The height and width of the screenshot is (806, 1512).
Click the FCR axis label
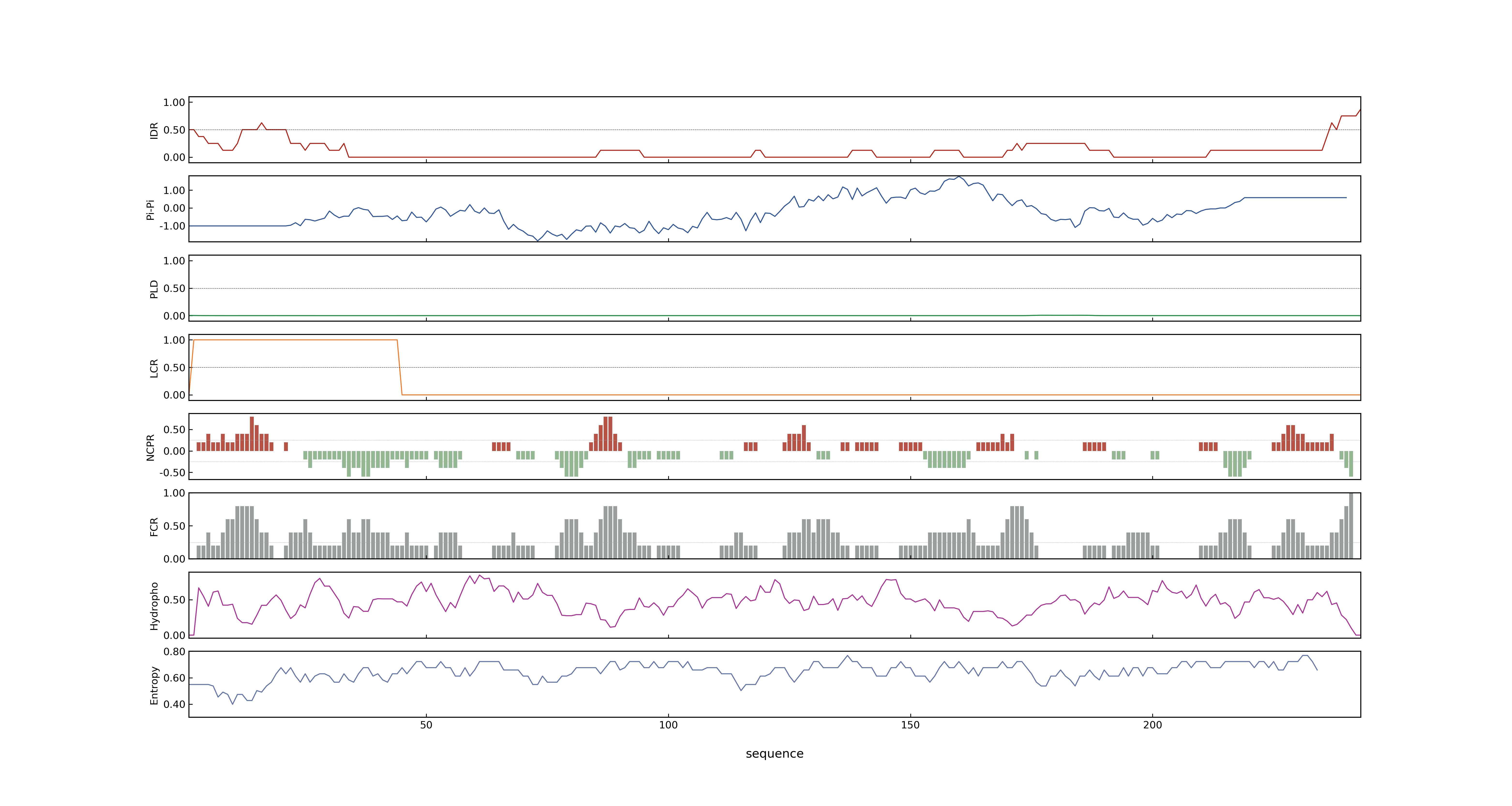154,527
